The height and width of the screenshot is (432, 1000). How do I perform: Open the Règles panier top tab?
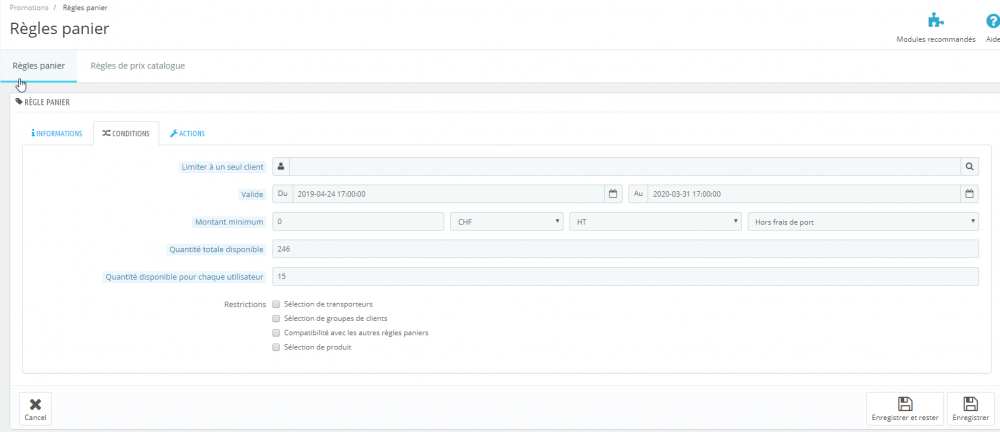(x=38, y=66)
